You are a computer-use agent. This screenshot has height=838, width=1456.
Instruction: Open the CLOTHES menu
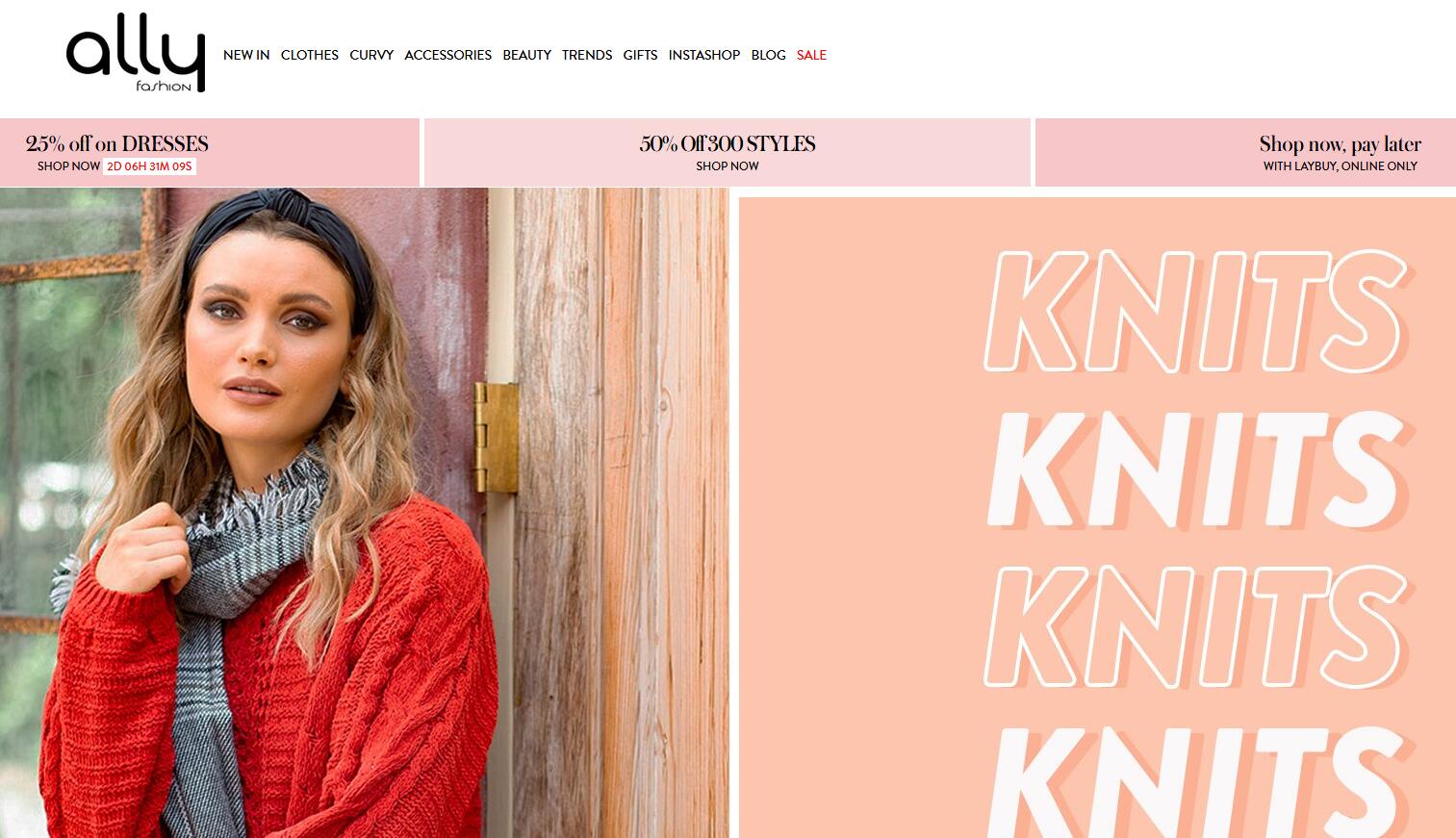point(310,55)
